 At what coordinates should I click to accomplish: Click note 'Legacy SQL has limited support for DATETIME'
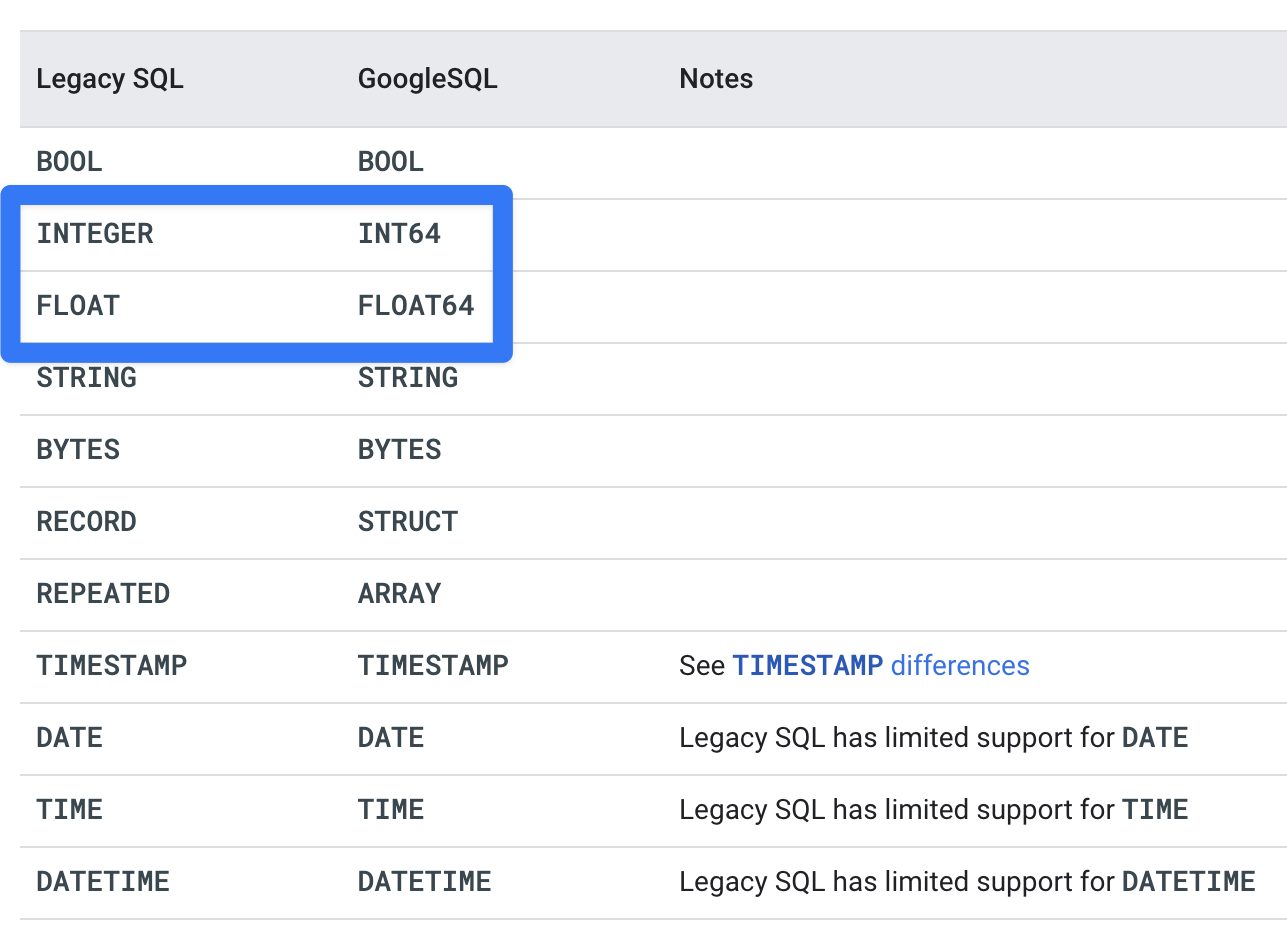pos(967,882)
